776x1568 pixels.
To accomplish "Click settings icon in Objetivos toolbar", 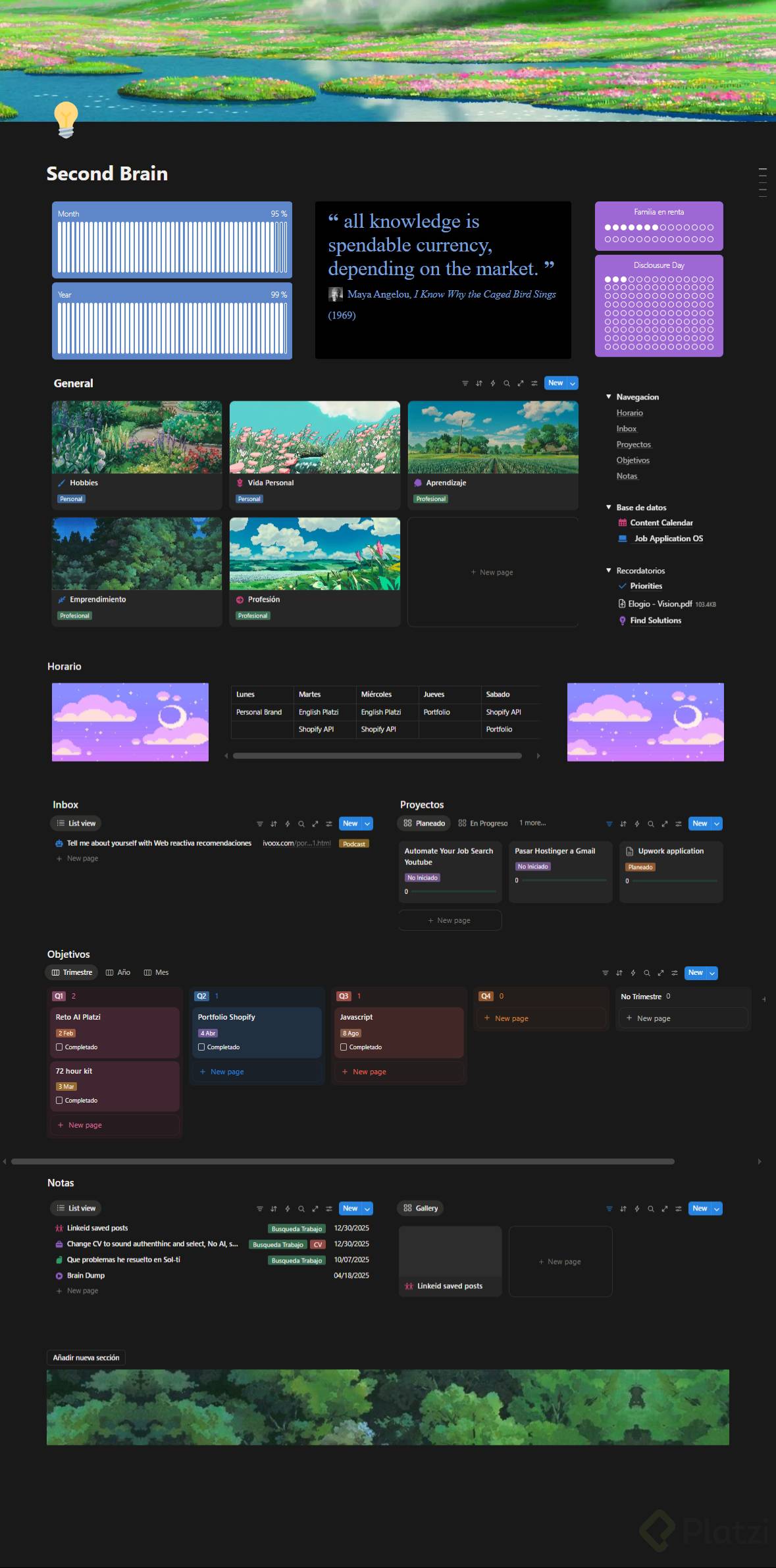I will click(x=675, y=973).
